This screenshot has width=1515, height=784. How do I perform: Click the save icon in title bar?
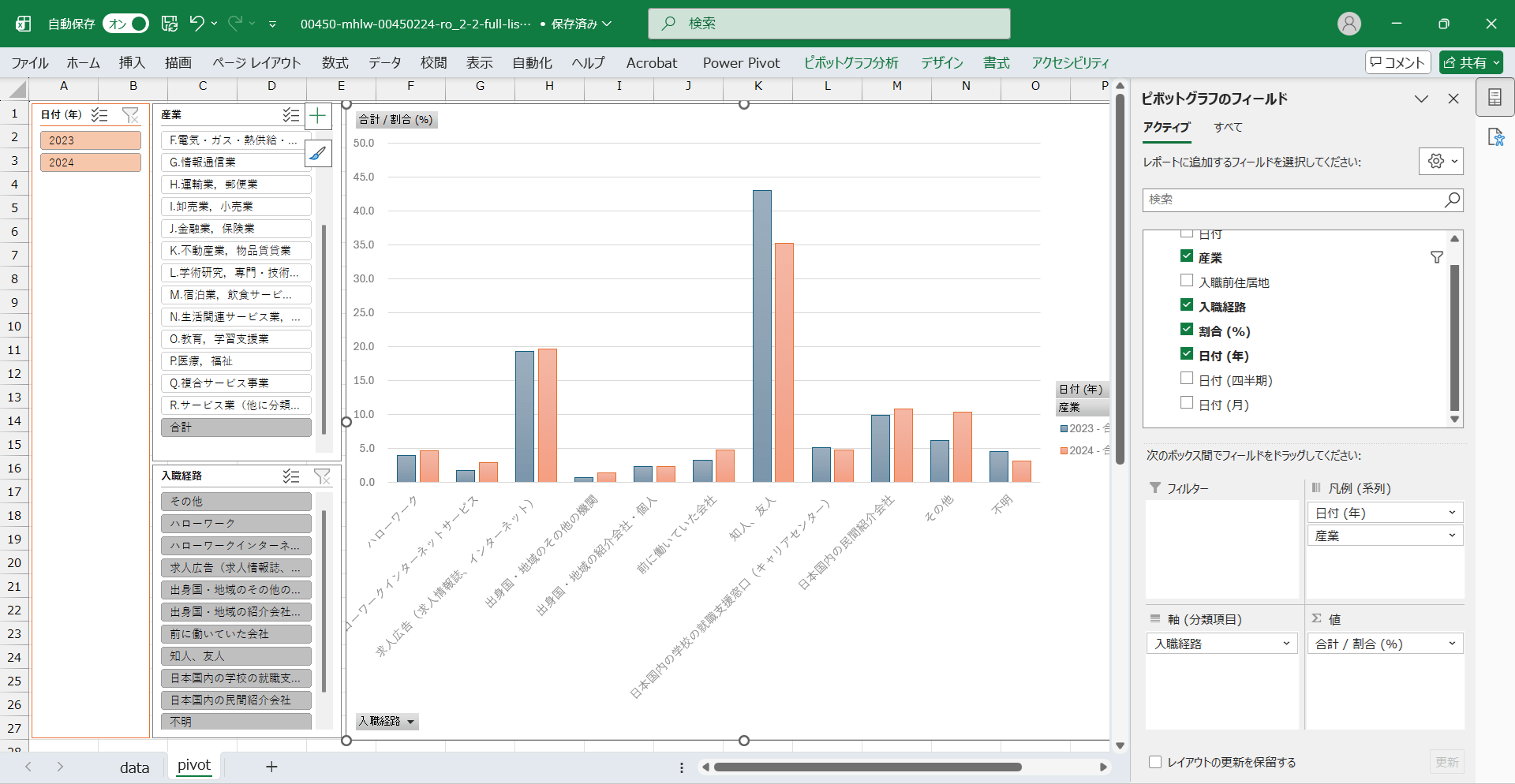pyautogui.click(x=170, y=24)
